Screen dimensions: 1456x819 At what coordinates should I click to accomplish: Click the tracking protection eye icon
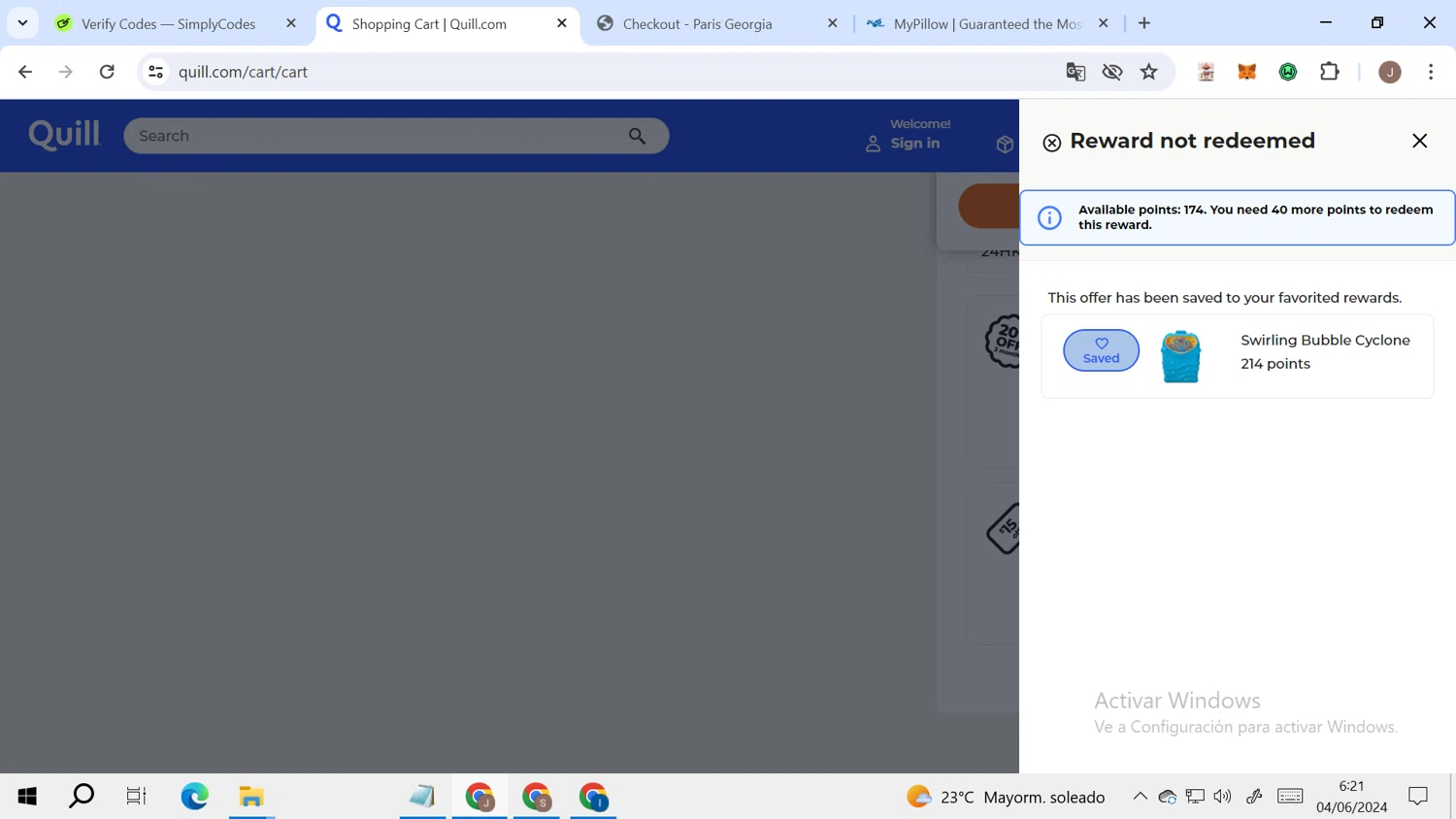(1112, 72)
